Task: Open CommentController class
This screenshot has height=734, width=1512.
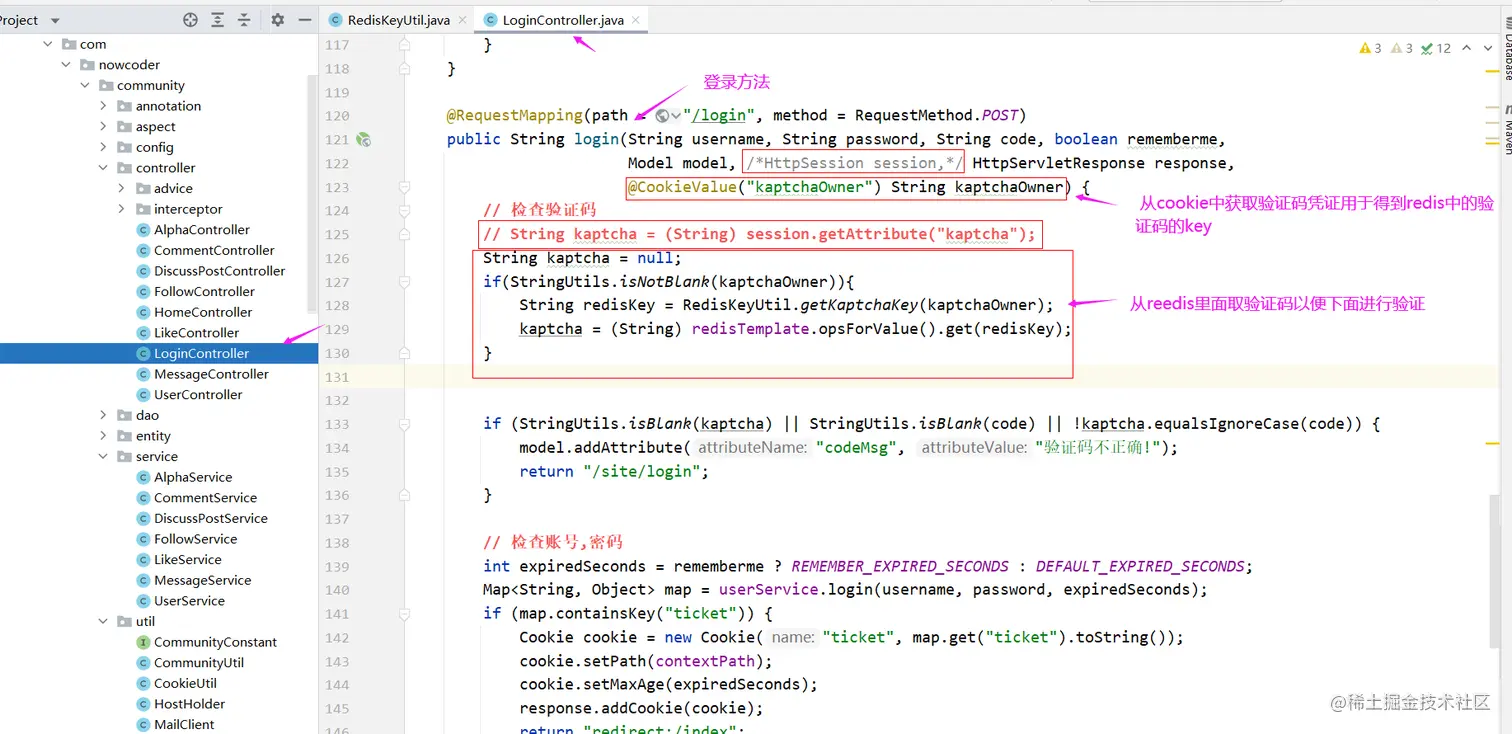Action: coord(214,250)
